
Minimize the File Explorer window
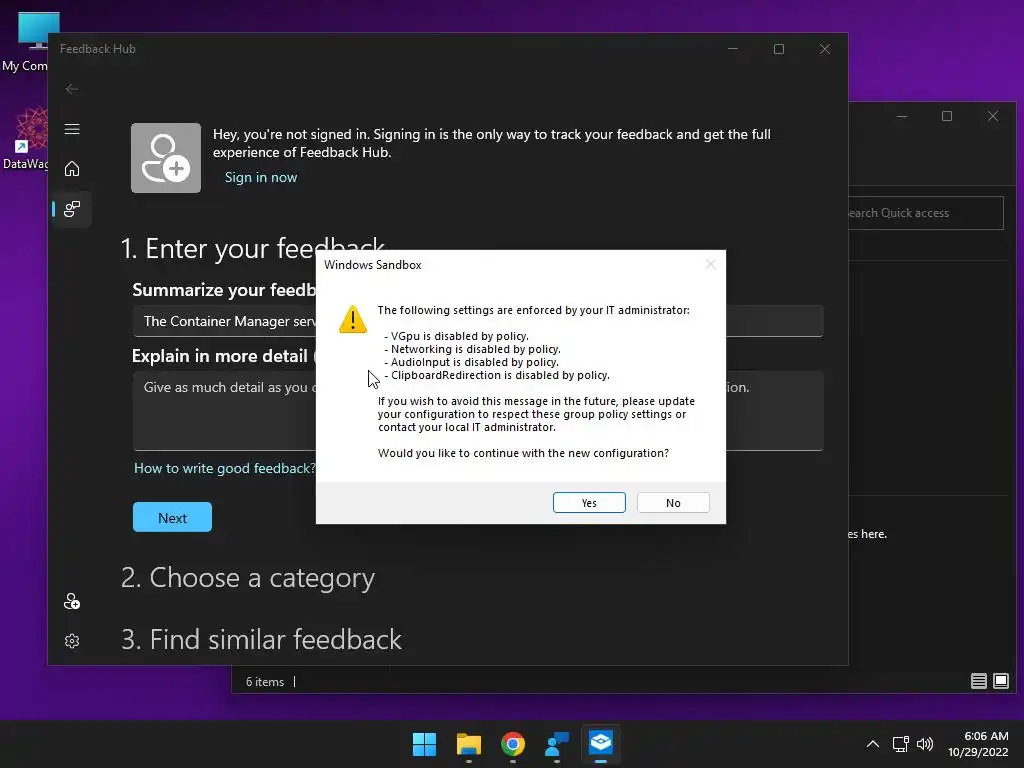(902, 116)
